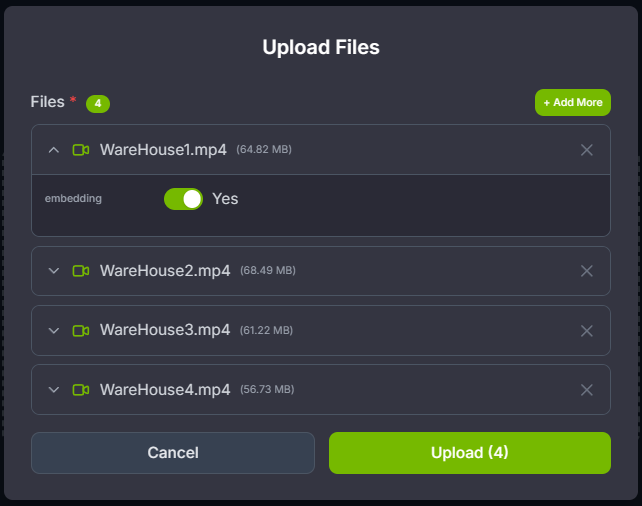Image resolution: width=642 pixels, height=506 pixels.
Task: Click the Cancel button
Action: coord(173,453)
